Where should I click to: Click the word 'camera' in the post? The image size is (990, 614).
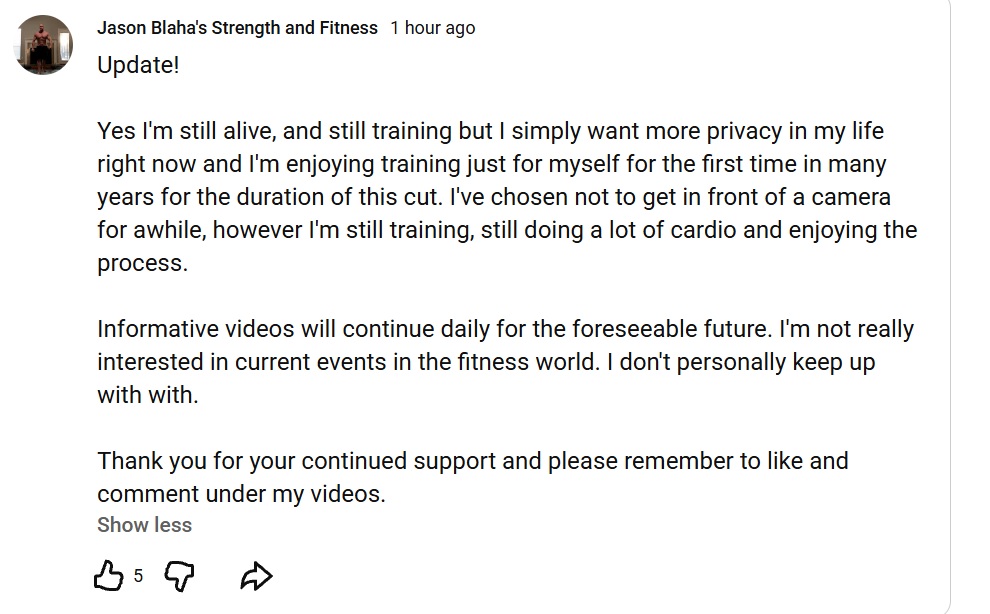(850, 196)
